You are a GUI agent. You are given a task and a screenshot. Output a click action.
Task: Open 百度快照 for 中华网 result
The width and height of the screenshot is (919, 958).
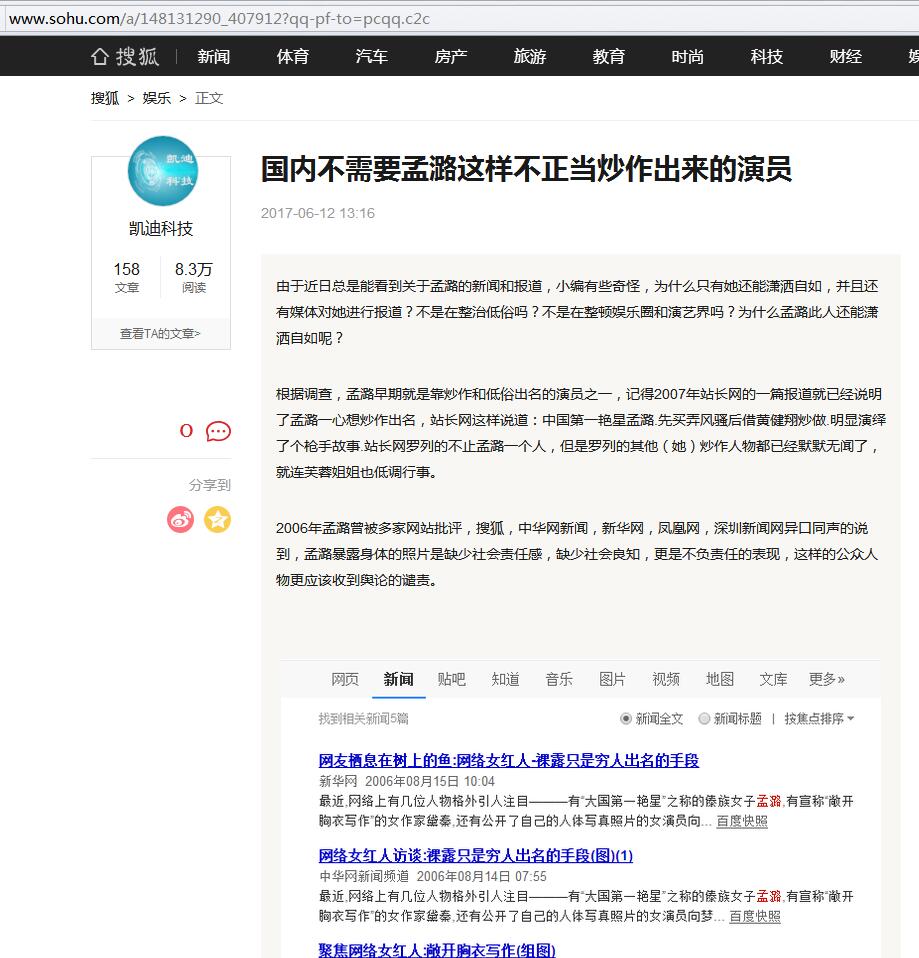(755, 916)
